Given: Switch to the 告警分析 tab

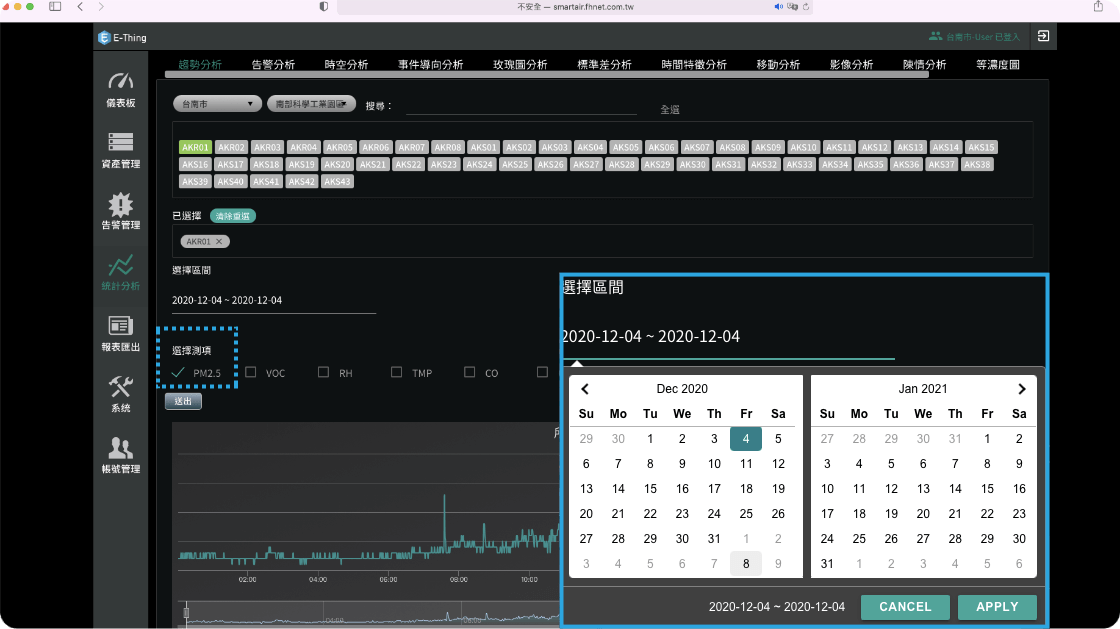Looking at the screenshot, I should (273, 65).
